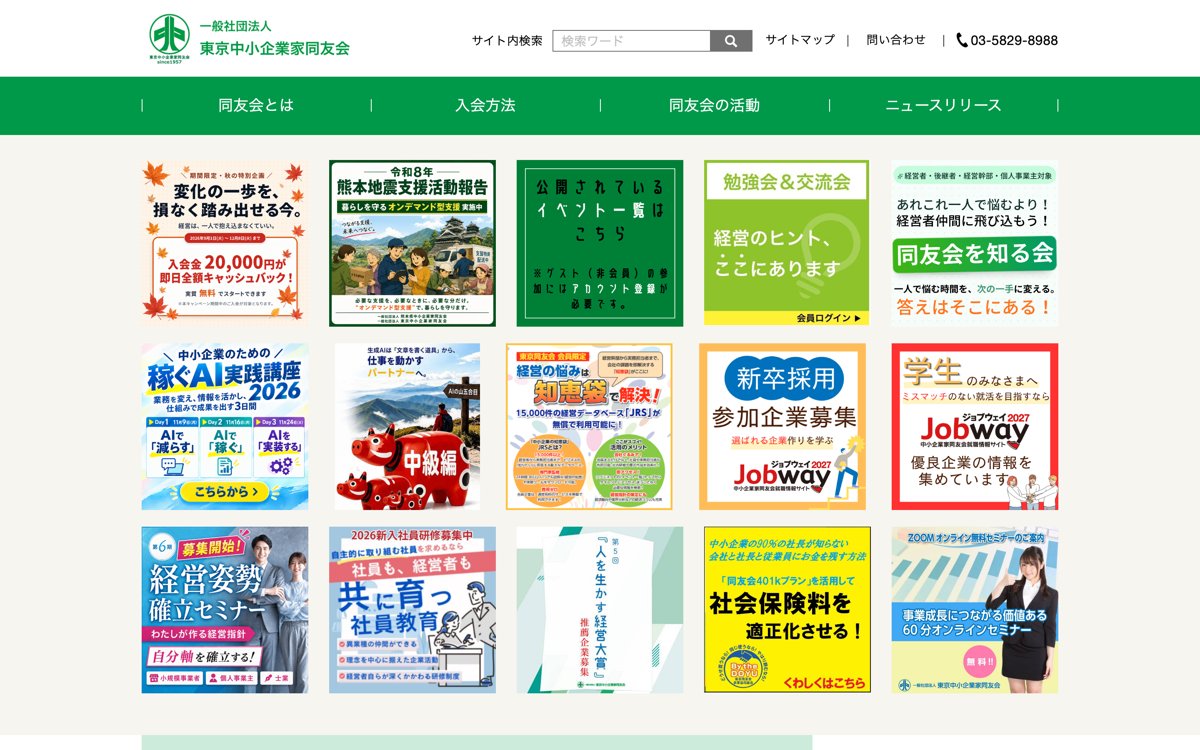This screenshot has width=1200, height=750.
Task: Open the 経営姿勢確立セミナー banner
Action: click(225, 610)
